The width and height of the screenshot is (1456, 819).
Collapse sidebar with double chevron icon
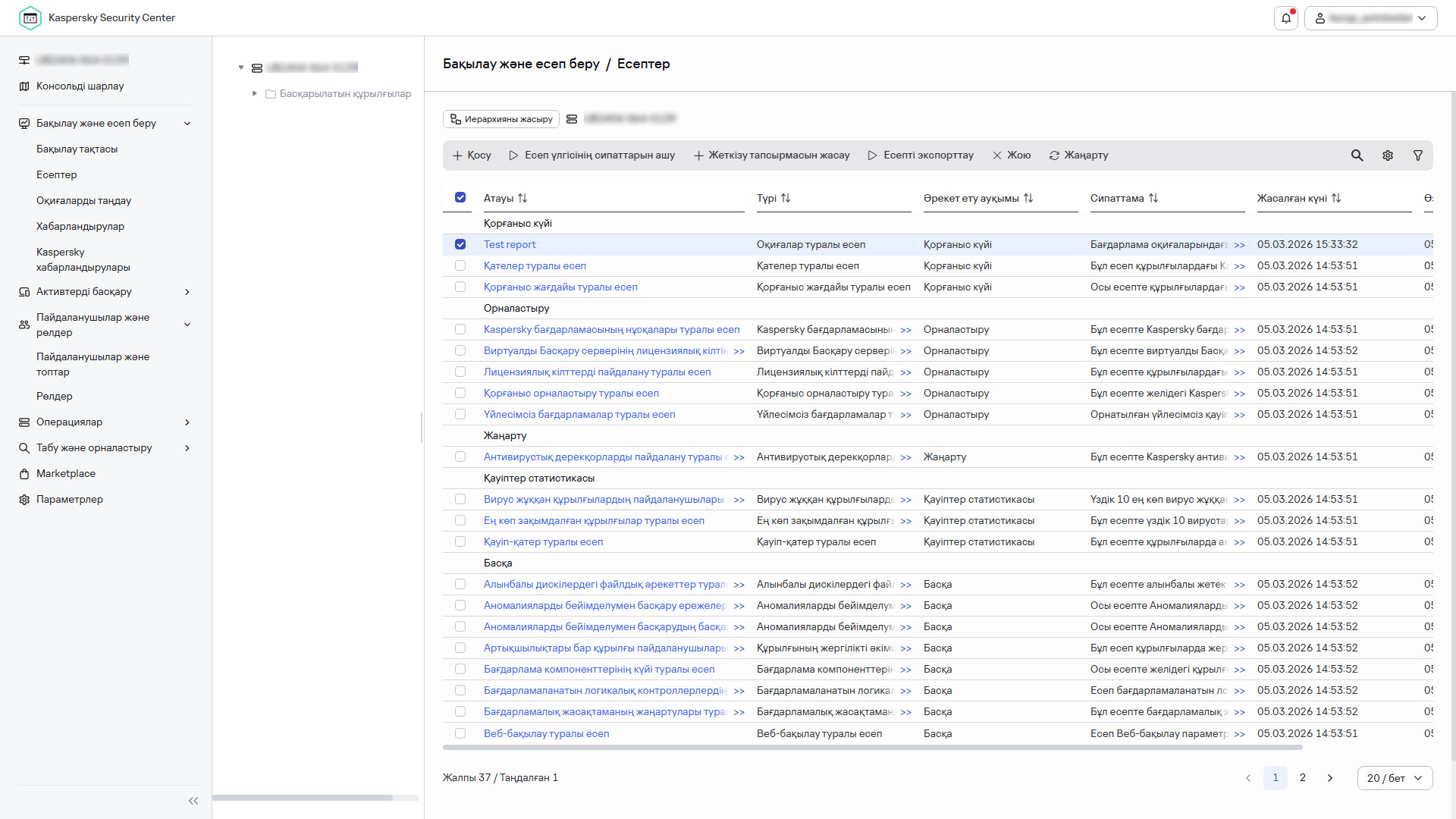tap(193, 801)
